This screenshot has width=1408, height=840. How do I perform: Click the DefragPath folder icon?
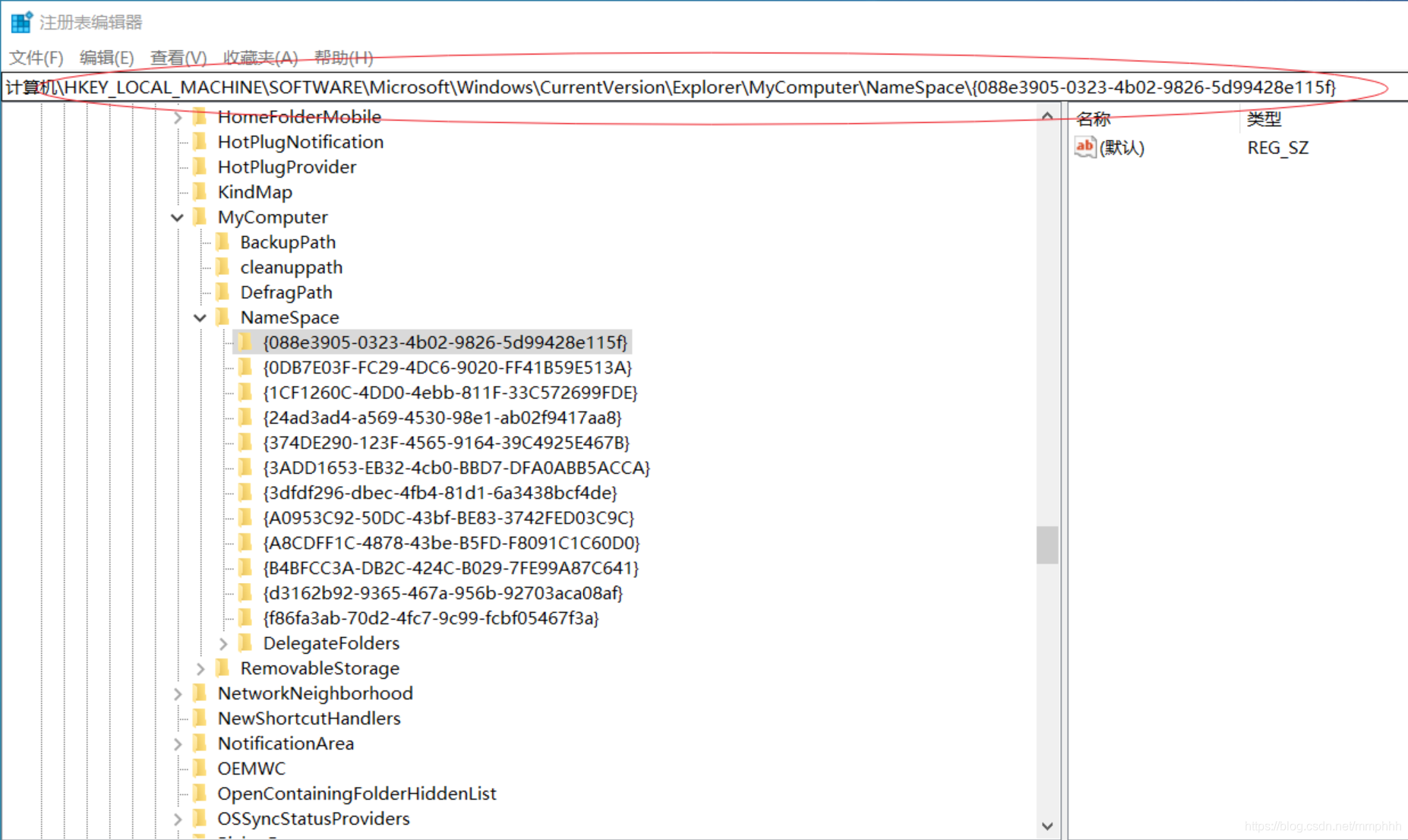click(223, 292)
